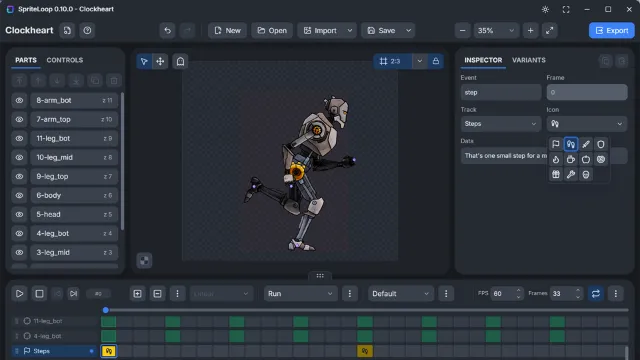The image size is (640, 360).
Task: Toggle visibility of 11-leg_bot
Action: click(19, 138)
